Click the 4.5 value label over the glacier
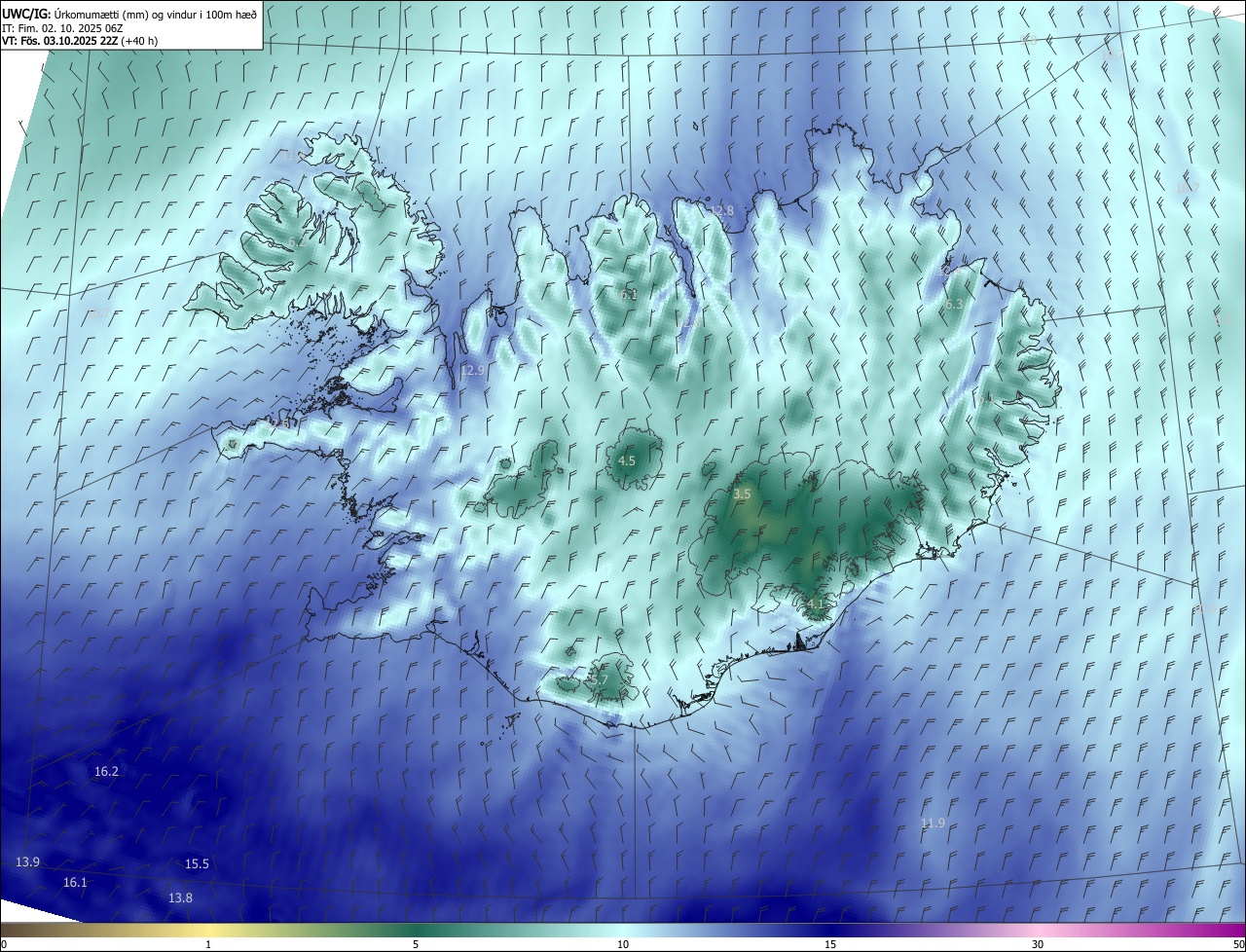The width and height of the screenshot is (1246, 952). [x=627, y=461]
